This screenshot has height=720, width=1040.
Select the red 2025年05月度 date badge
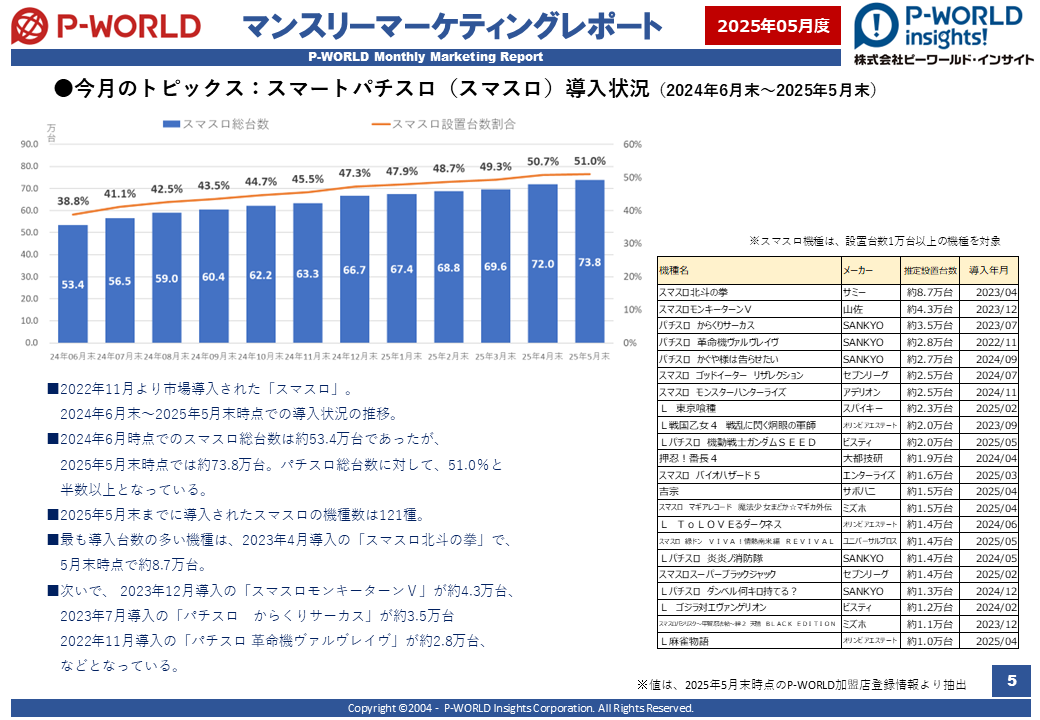pyautogui.click(x=773, y=25)
